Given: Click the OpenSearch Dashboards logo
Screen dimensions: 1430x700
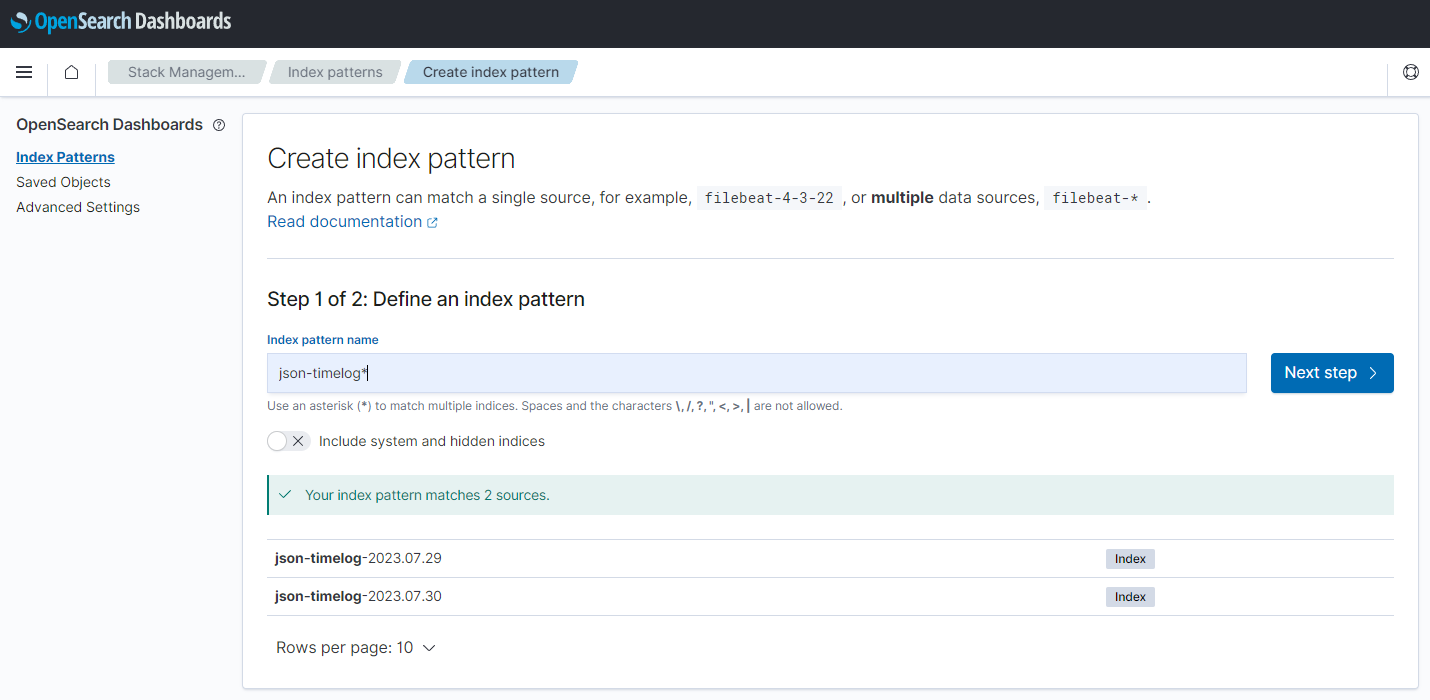Looking at the screenshot, I should tap(121, 21).
